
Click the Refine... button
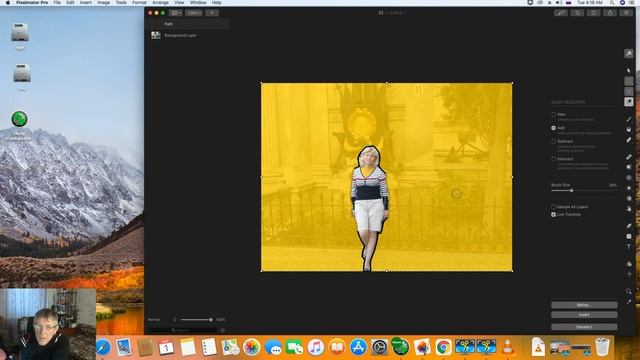click(584, 305)
